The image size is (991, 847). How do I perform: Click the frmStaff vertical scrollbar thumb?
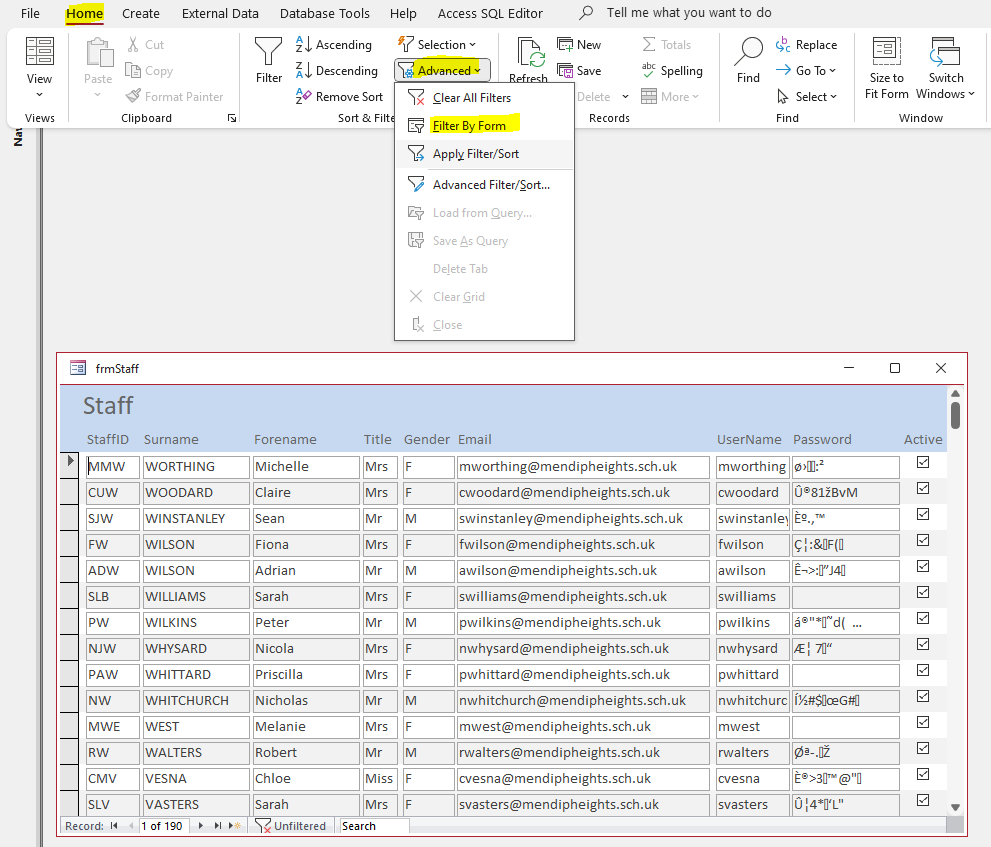pyautogui.click(x=955, y=415)
